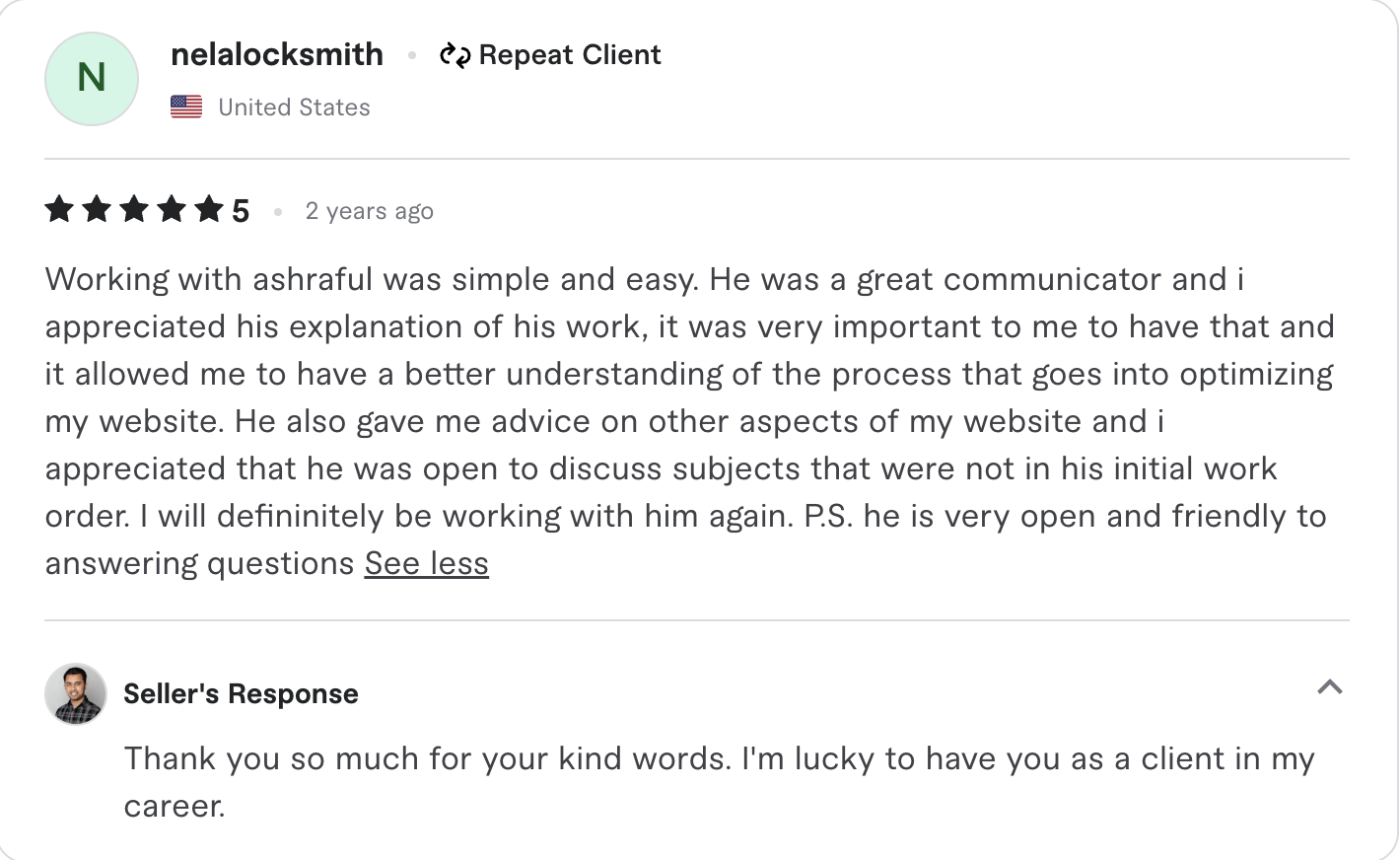Click the second star of the review rating
Viewport: 1400px width, 860px height.
[97, 209]
